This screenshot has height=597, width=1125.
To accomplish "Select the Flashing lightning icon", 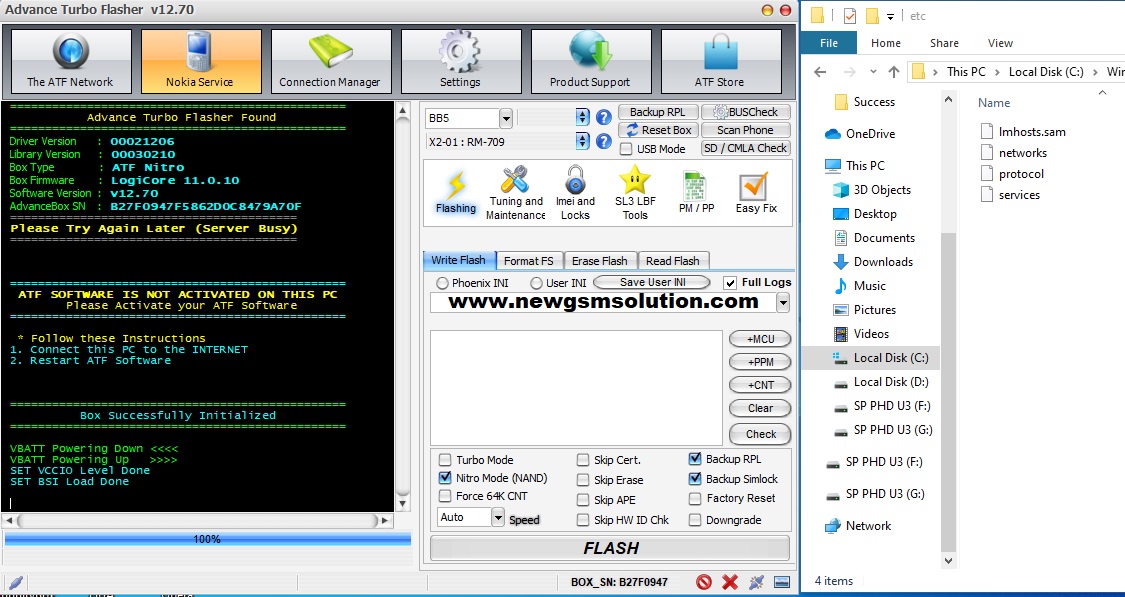I will (x=456, y=192).
